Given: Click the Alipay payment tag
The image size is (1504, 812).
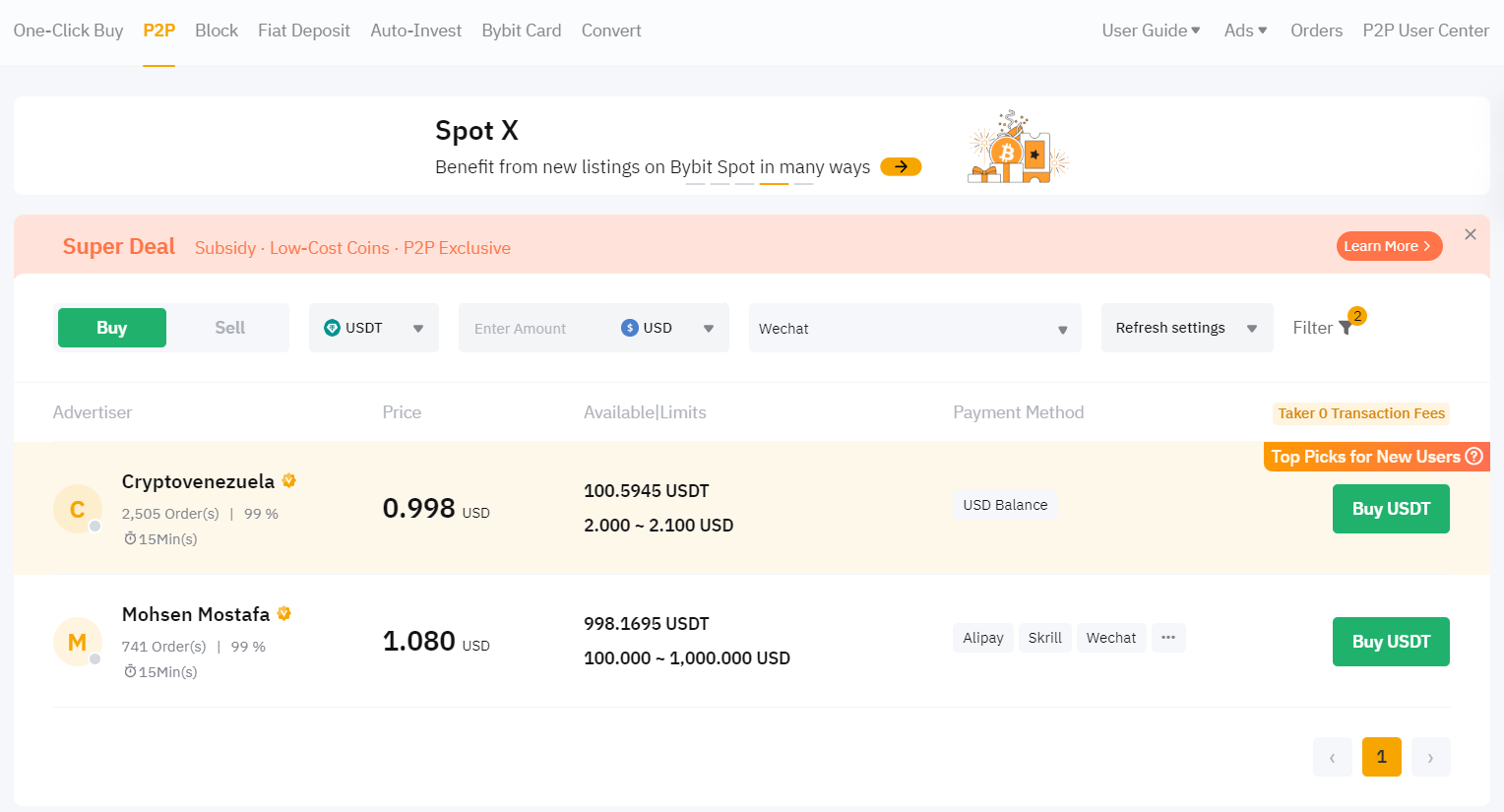Looking at the screenshot, I should [x=983, y=638].
